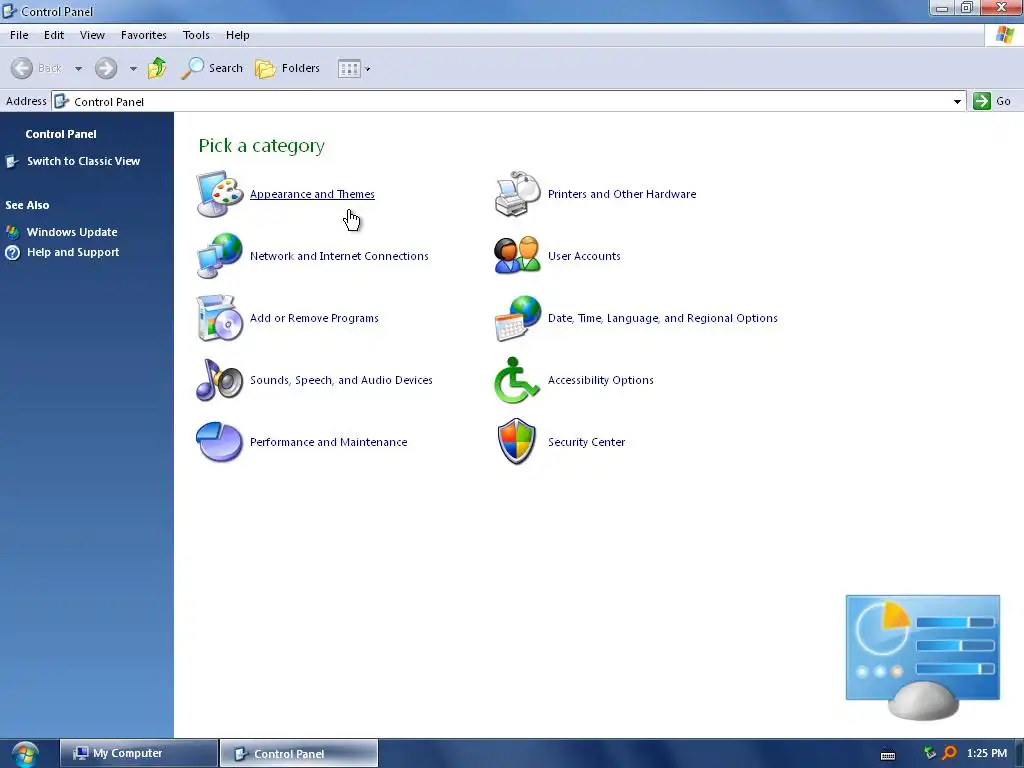Open the User Accounts link
Image resolution: width=1024 pixels, height=768 pixels.
[x=584, y=256]
